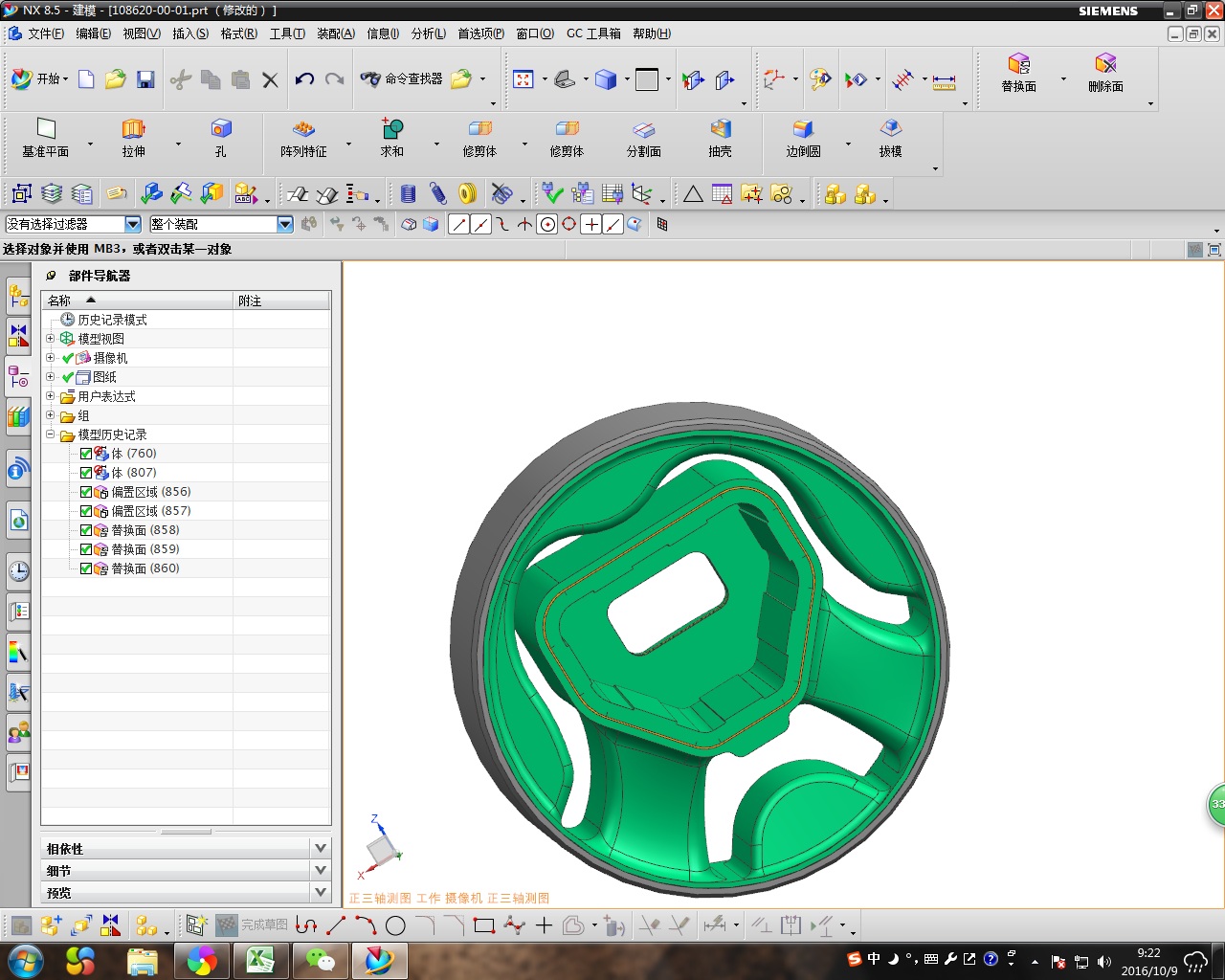Click the Fit view icon

pos(523,79)
